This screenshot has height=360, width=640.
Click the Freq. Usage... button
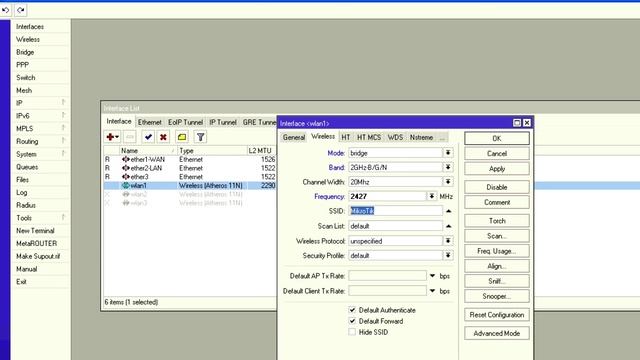point(497,251)
